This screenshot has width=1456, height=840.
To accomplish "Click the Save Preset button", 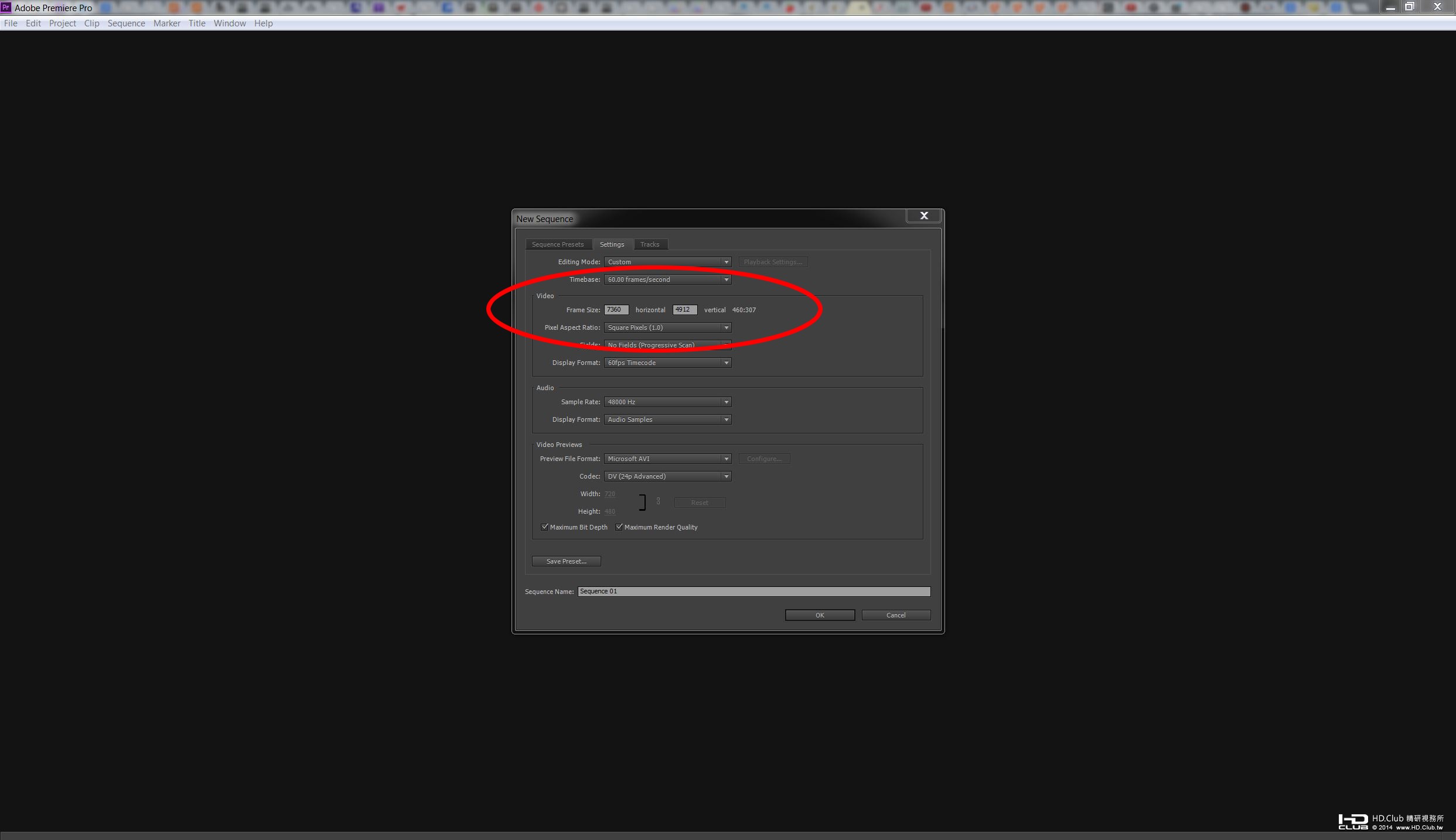I will pyautogui.click(x=566, y=561).
